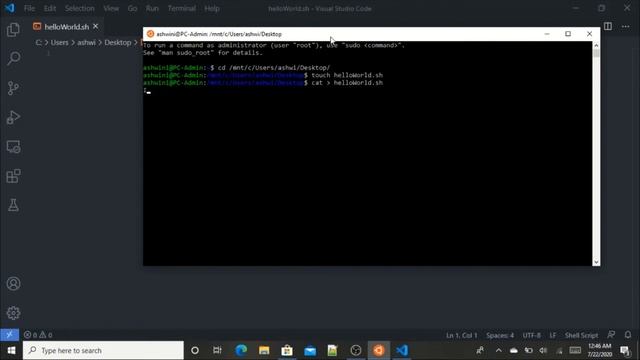Open the editor More Actions ellipsis

point(625,27)
